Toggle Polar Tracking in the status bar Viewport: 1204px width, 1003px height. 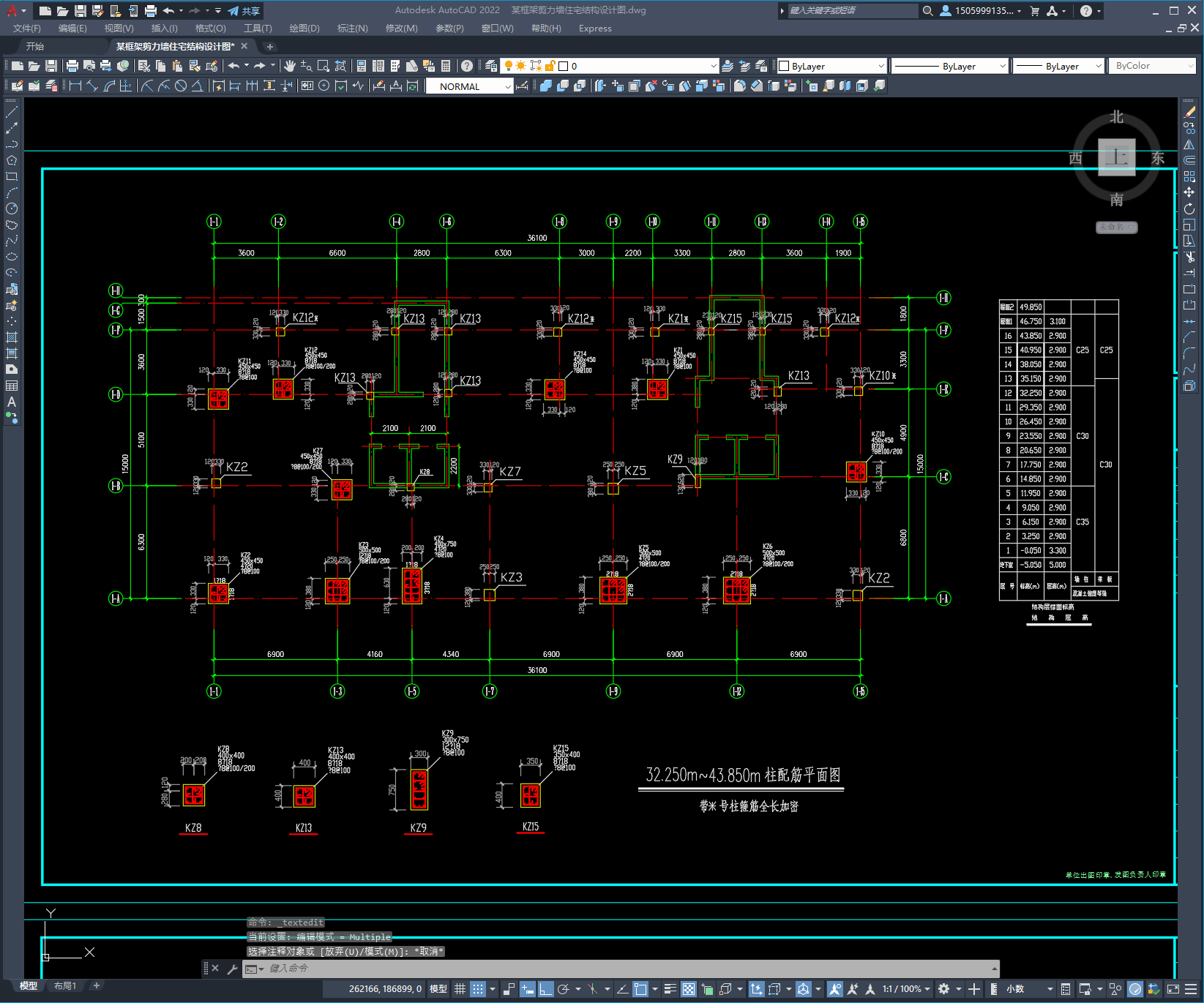point(564,989)
